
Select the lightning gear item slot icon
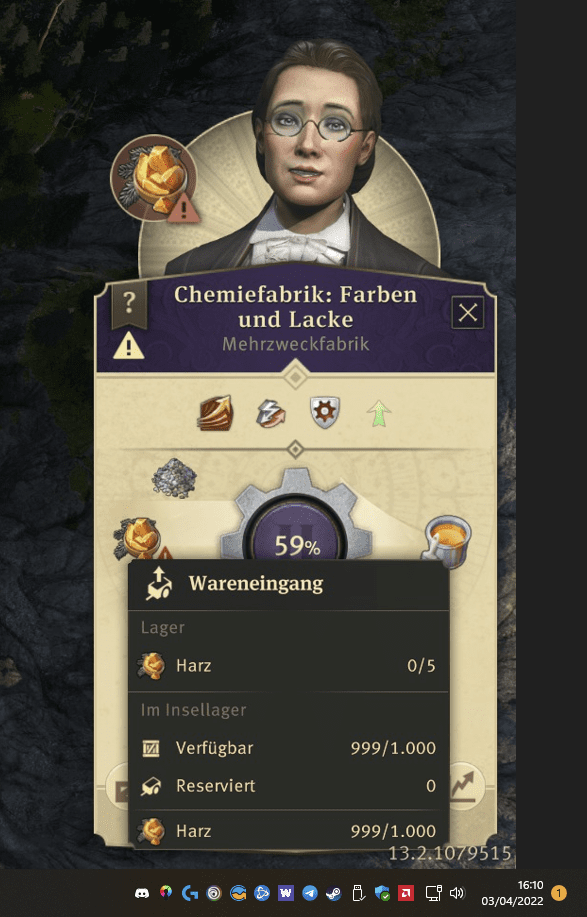click(x=270, y=413)
